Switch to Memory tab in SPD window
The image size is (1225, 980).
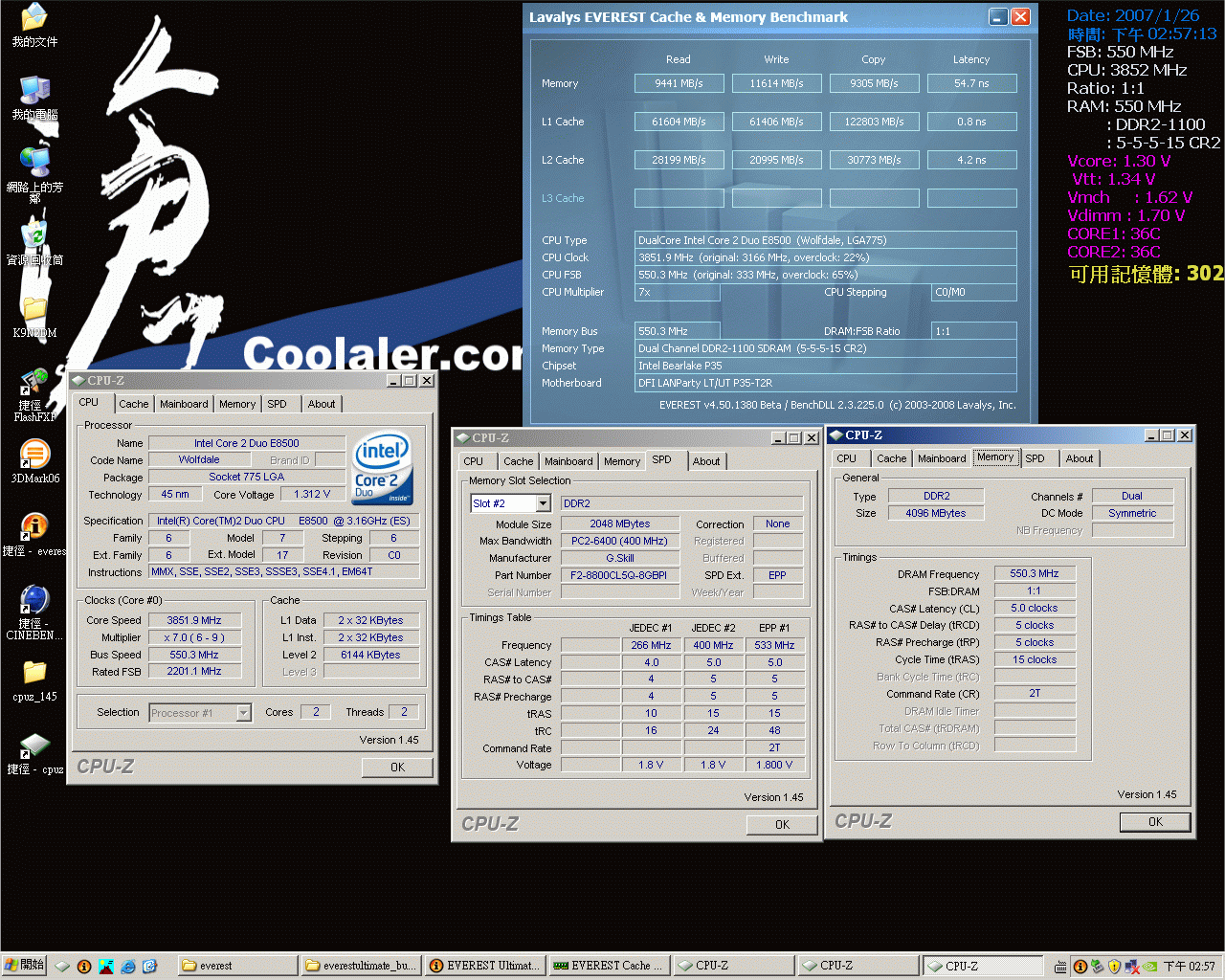pos(622,461)
